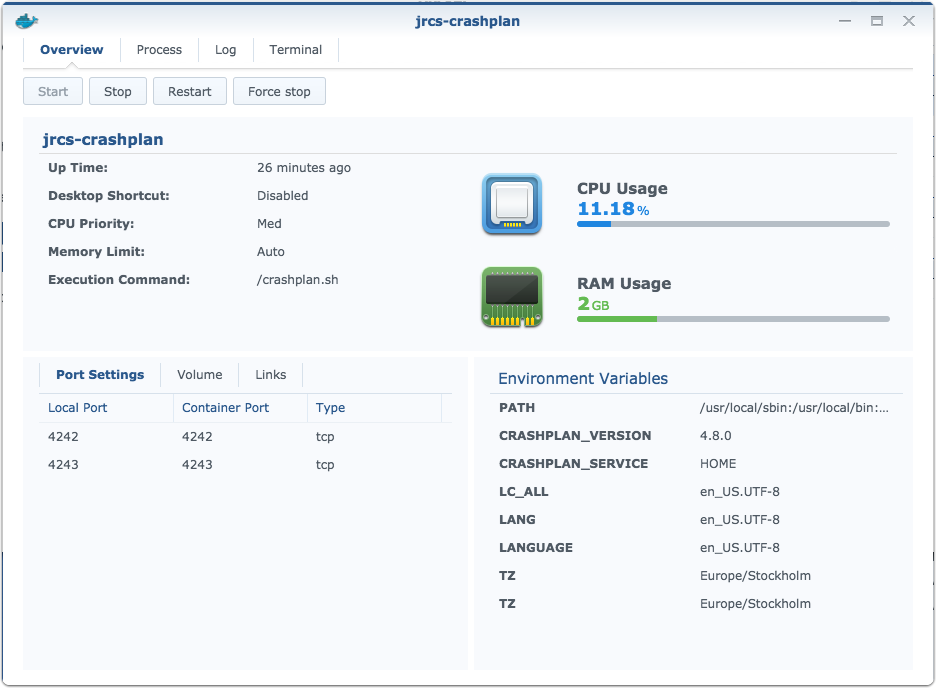936x688 pixels.
Task: Click the Up Time label
Action: click(x=78, y=168)
